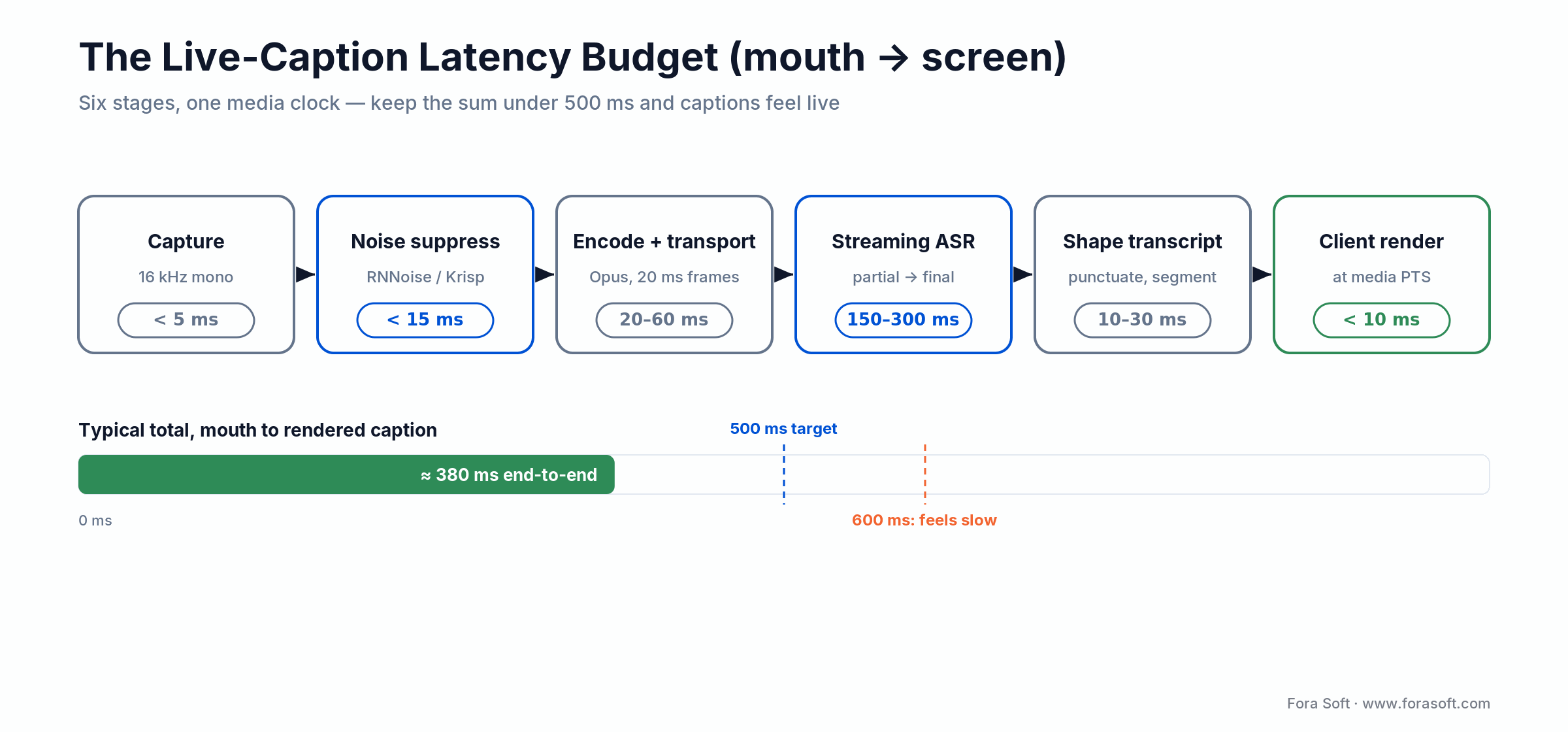The height and width of the screenshot is (732, 1568).
Task: Click the '20-60 ms' latency pill
Action: pos(664,320)
